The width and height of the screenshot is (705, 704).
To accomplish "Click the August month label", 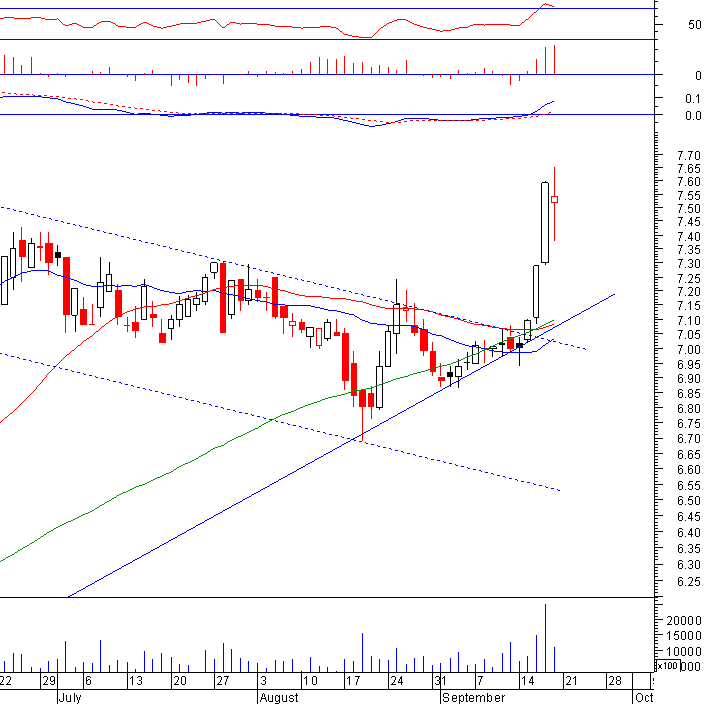I will point(279,698).
